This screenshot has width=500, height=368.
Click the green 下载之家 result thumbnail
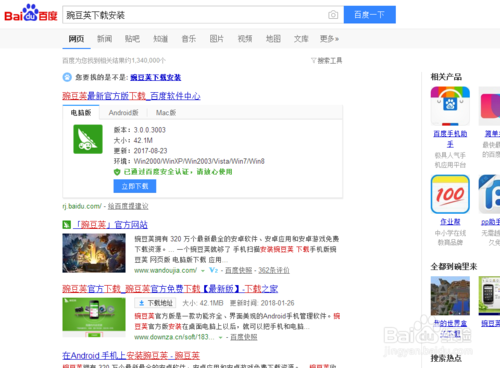94,318
